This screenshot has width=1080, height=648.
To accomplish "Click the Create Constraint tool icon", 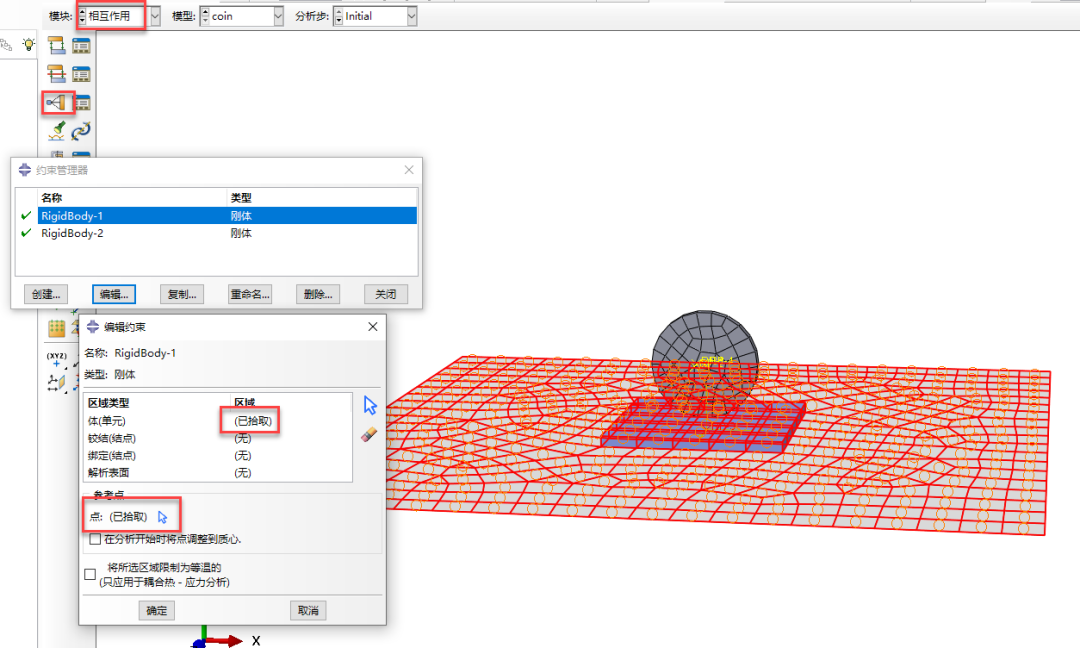I will pos(56,103).
